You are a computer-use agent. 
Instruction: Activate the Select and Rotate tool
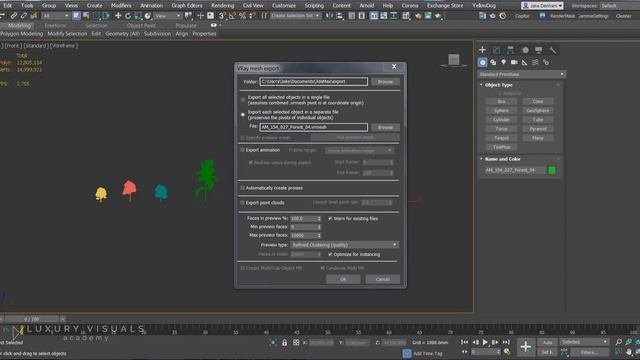point(128,16)
